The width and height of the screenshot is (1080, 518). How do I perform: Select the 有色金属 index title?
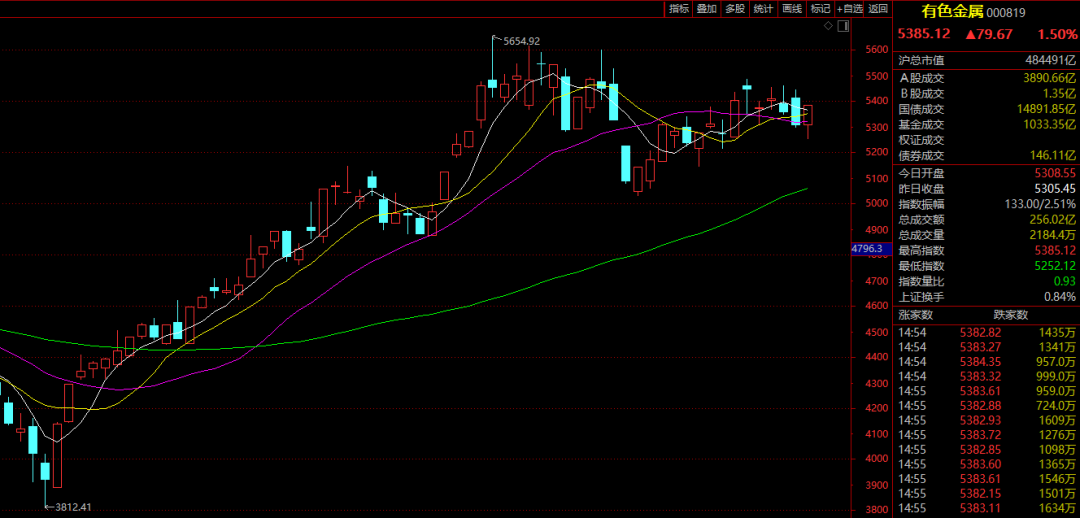(953, 11)
